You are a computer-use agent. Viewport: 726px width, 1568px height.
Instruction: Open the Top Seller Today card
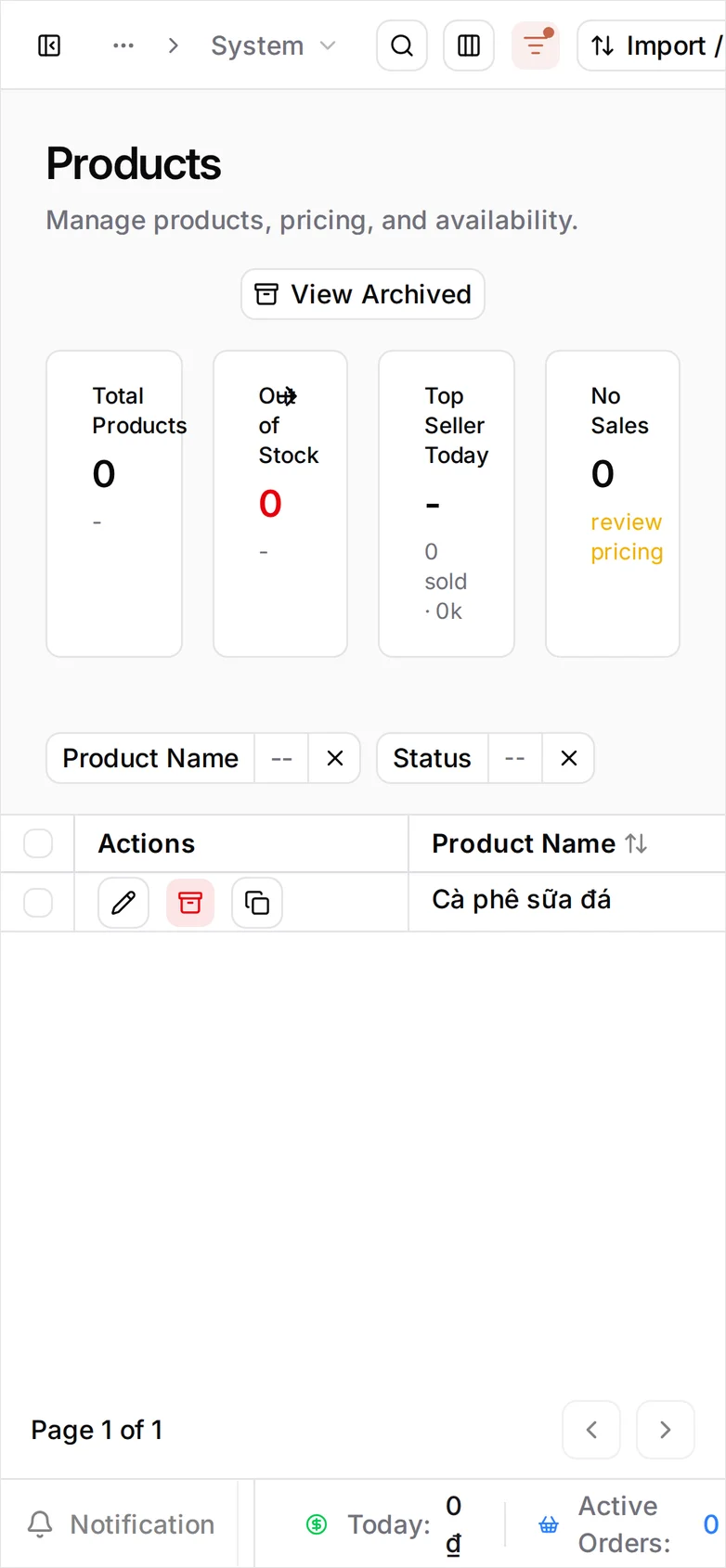point(447,504)
